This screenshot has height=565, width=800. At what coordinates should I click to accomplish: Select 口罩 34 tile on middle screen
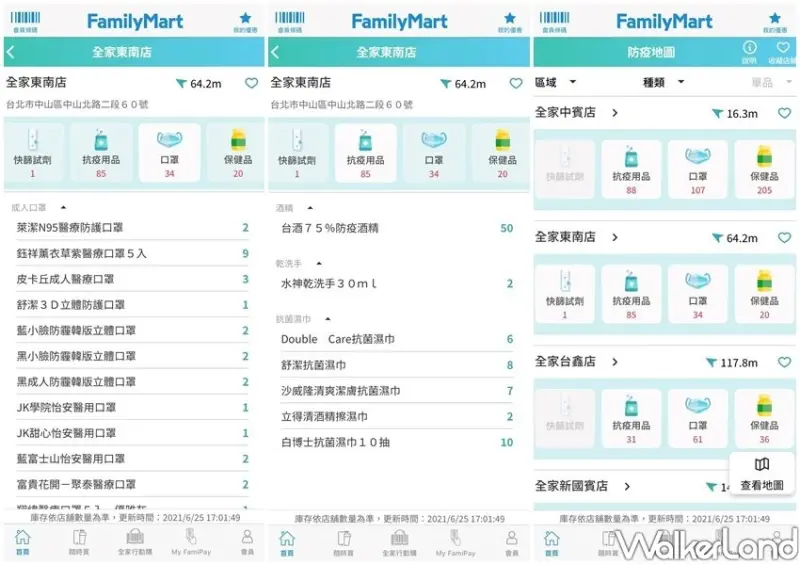pyautogui.click(x=434, y=153)
